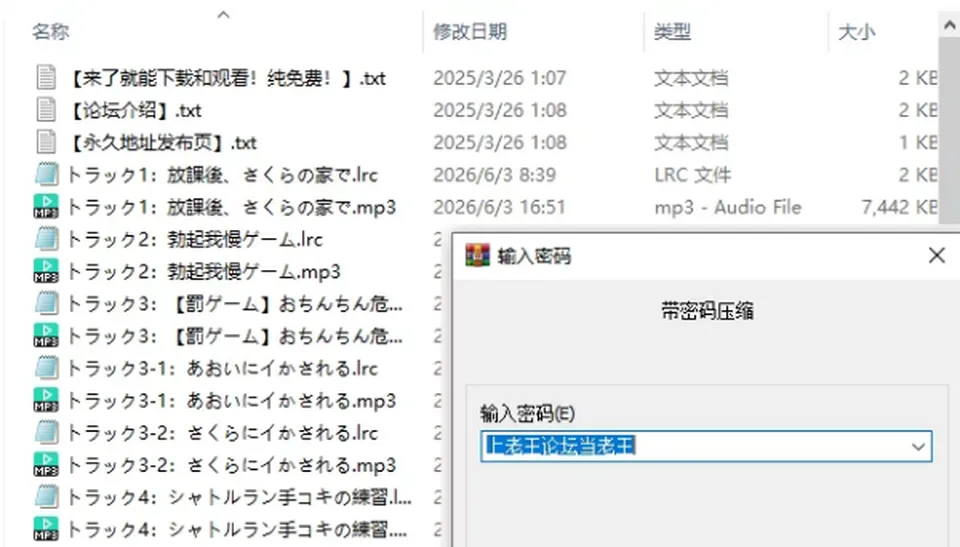960x547 pixels.
Task: Click the WinRAR icon in the dialog title
Action: point(478,255)
